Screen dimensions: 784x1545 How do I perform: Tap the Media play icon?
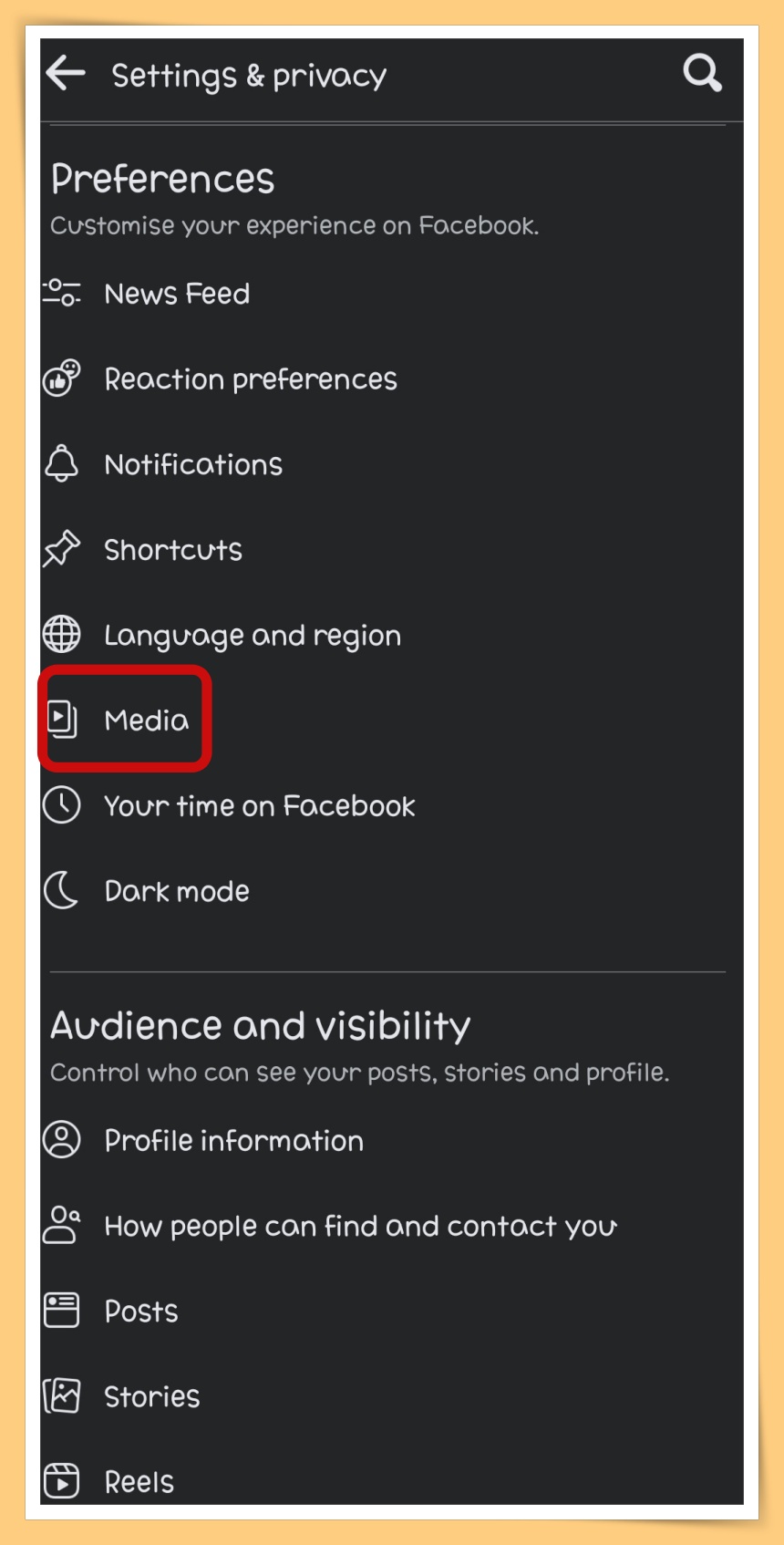point(61,720)
